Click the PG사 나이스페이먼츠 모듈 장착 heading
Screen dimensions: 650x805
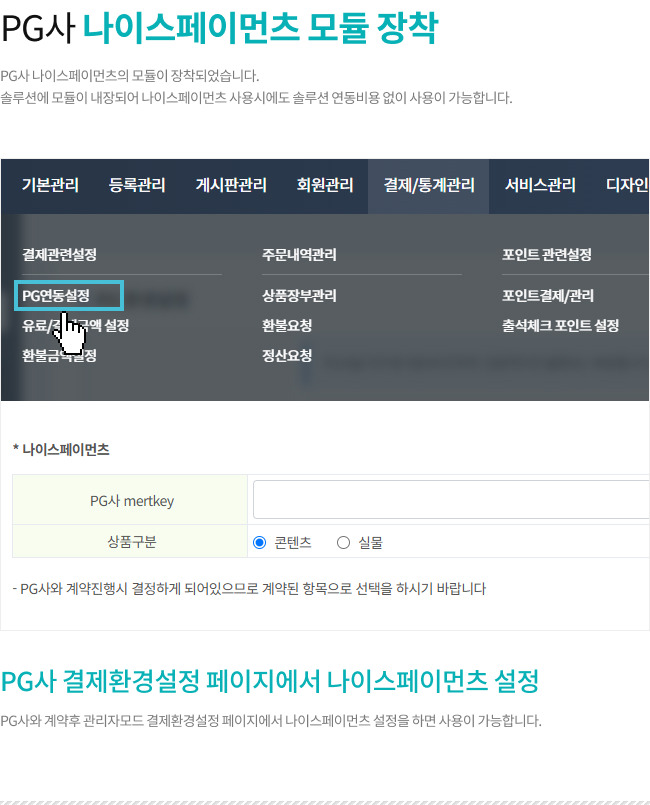pyautogui.click(x=220, y=29)
